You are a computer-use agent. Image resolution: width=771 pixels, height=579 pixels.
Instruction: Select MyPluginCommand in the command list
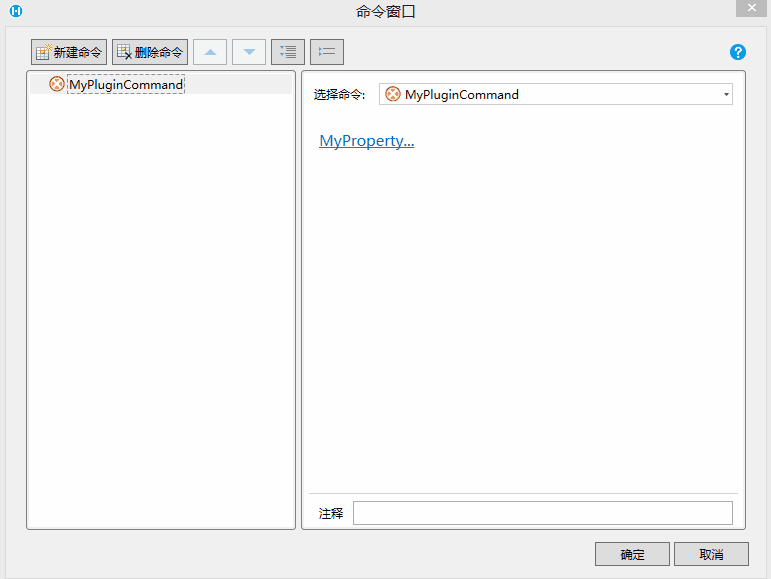[161, 84]
